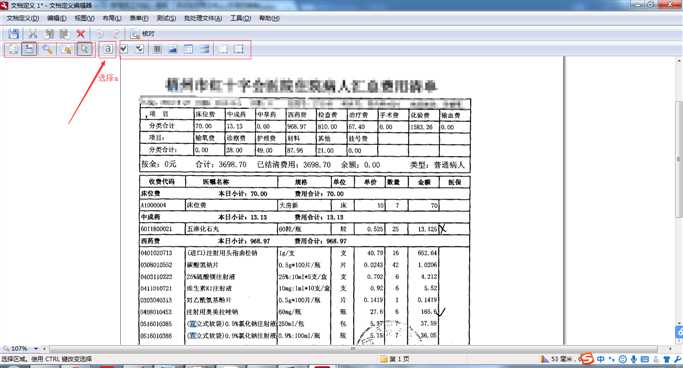Click the 五淋化石丸 item name cell
Image resolution: width=683 pixels, height=368 pixels.
click(x=203, y=229)
